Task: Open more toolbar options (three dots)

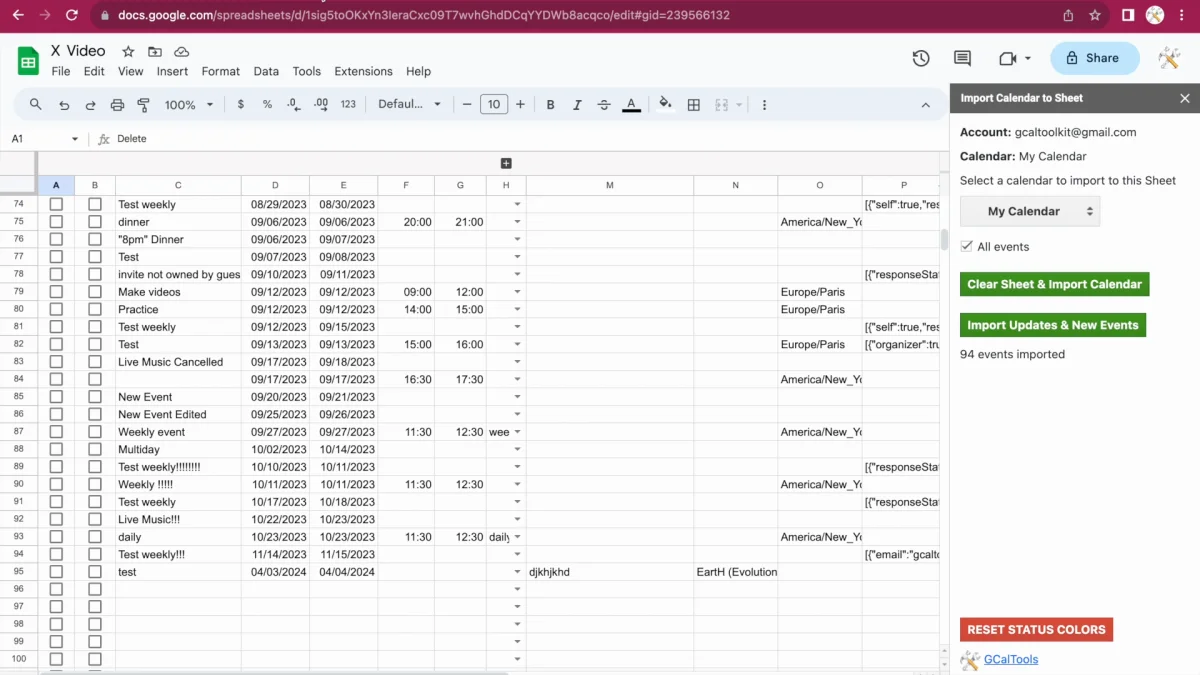Action: (x=765, y=104)
